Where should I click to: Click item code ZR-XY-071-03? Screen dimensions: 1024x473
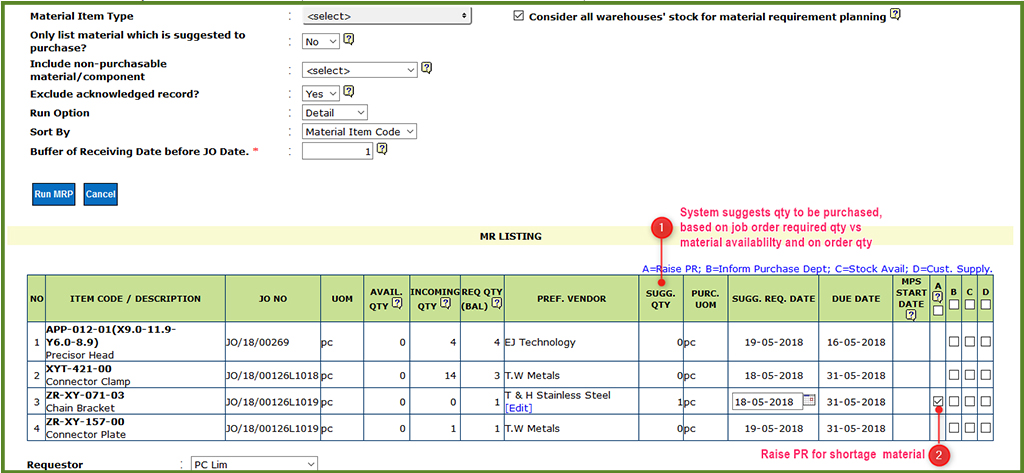[x=85, y=395]
